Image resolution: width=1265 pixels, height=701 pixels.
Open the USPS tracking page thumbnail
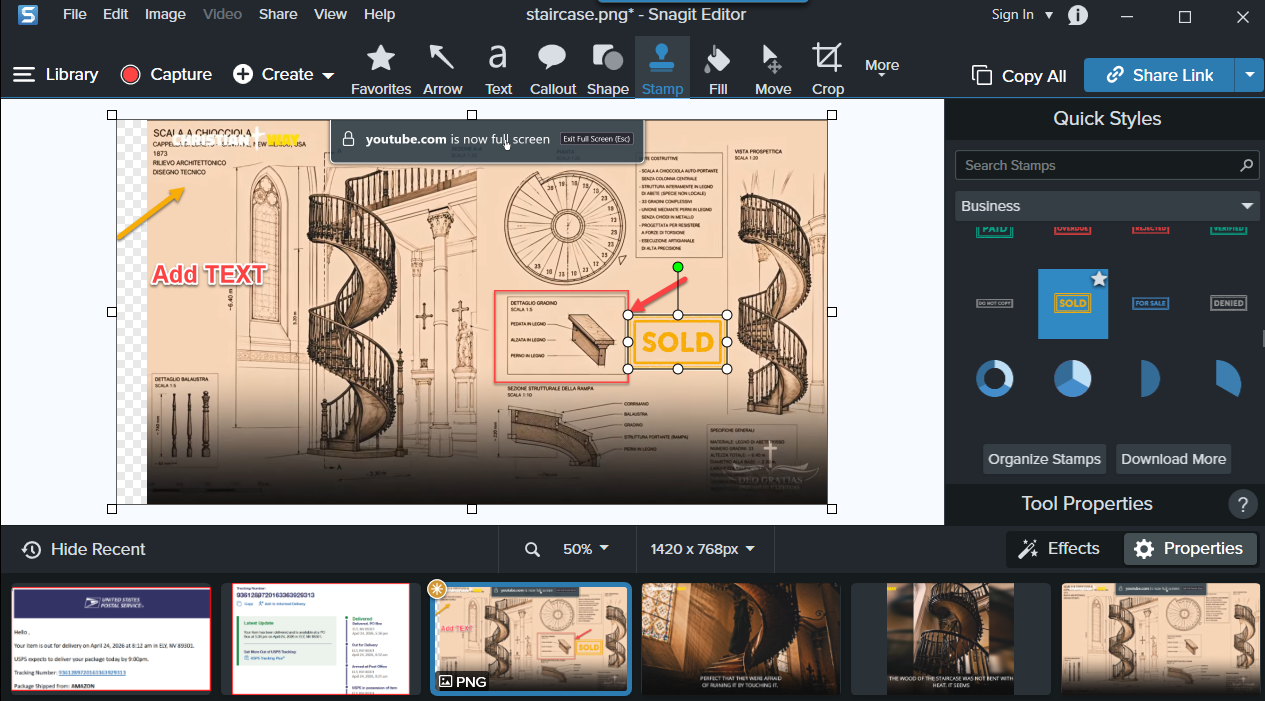[x=320, y=639]
